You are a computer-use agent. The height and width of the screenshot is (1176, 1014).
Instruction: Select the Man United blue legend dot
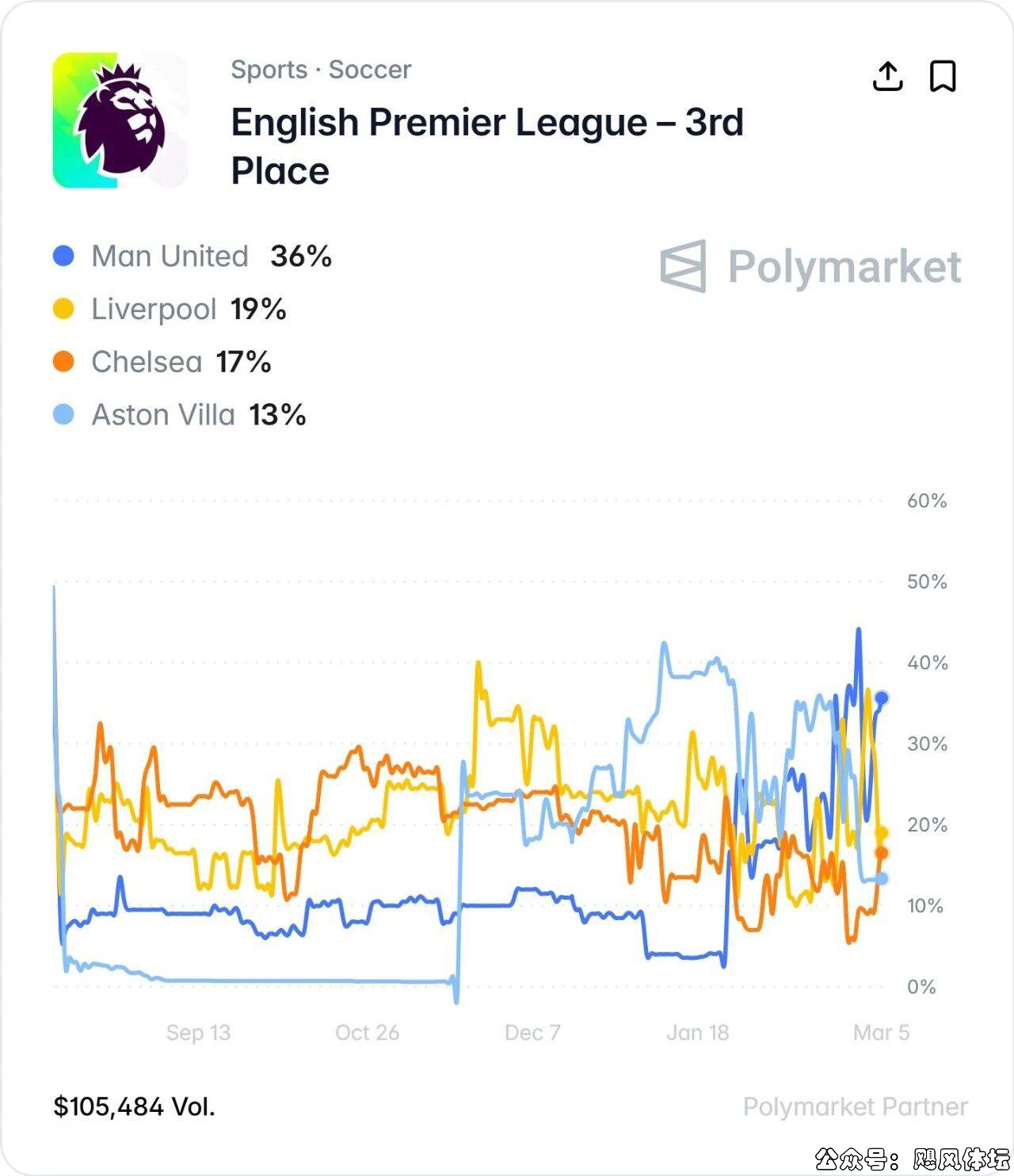(63, 256)
